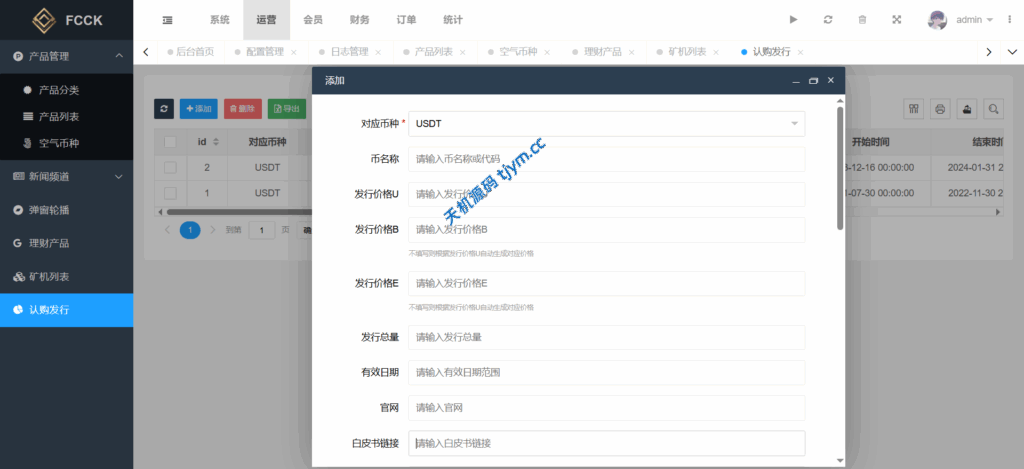This screenshot has height=469, width=1024.
Task: Close the 理财产品 tab
Action: (631, 52)
